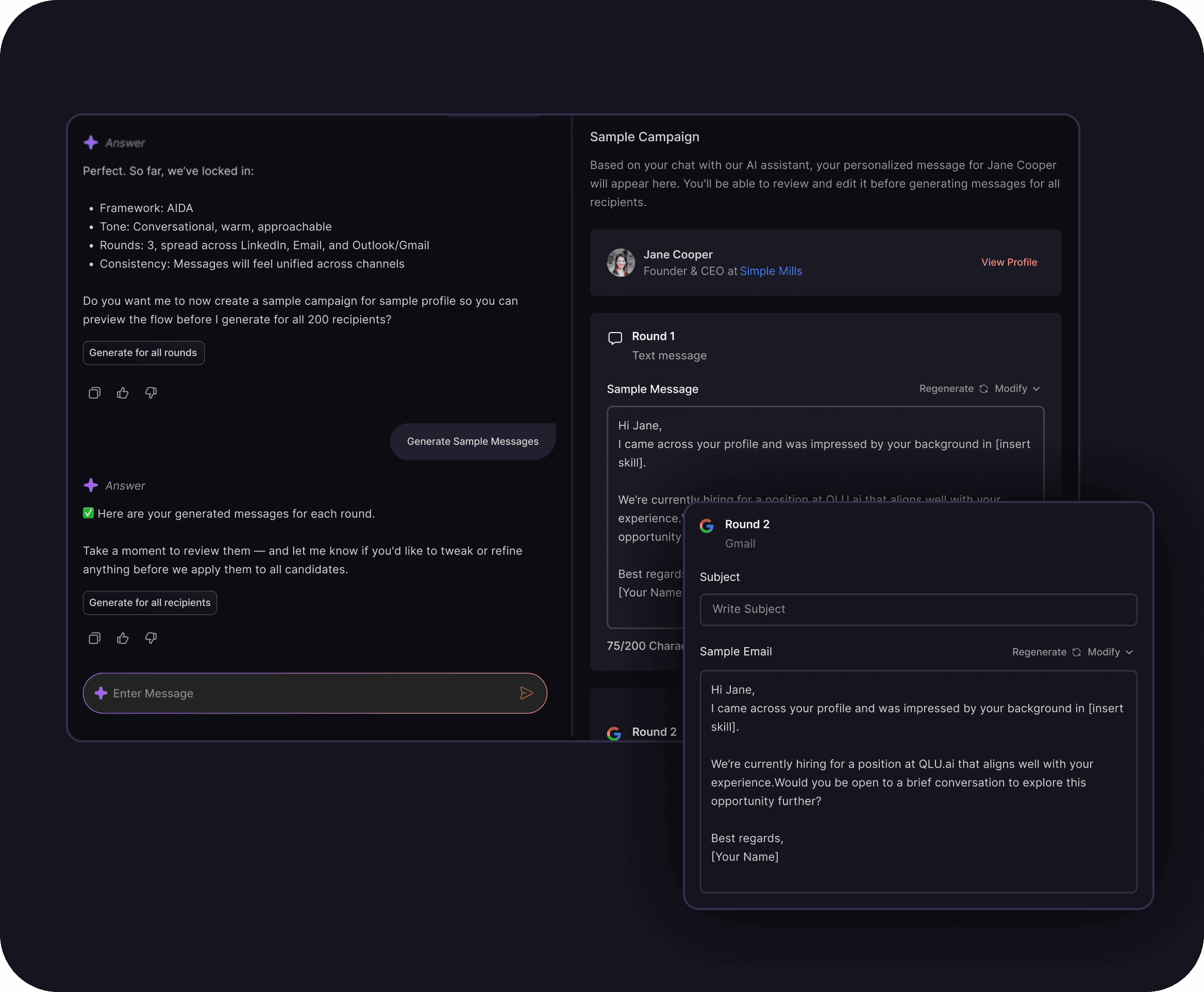Copy the generated messages answer

(94, 638)
